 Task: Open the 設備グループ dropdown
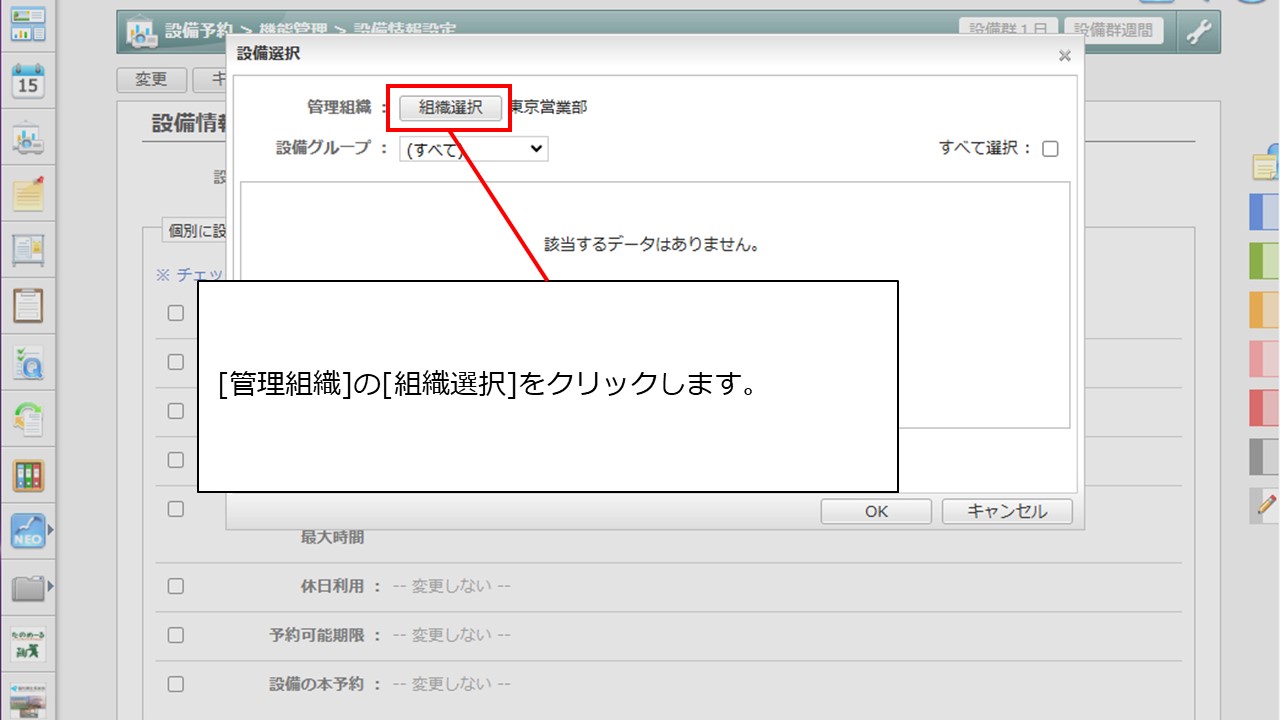(473, 149)
